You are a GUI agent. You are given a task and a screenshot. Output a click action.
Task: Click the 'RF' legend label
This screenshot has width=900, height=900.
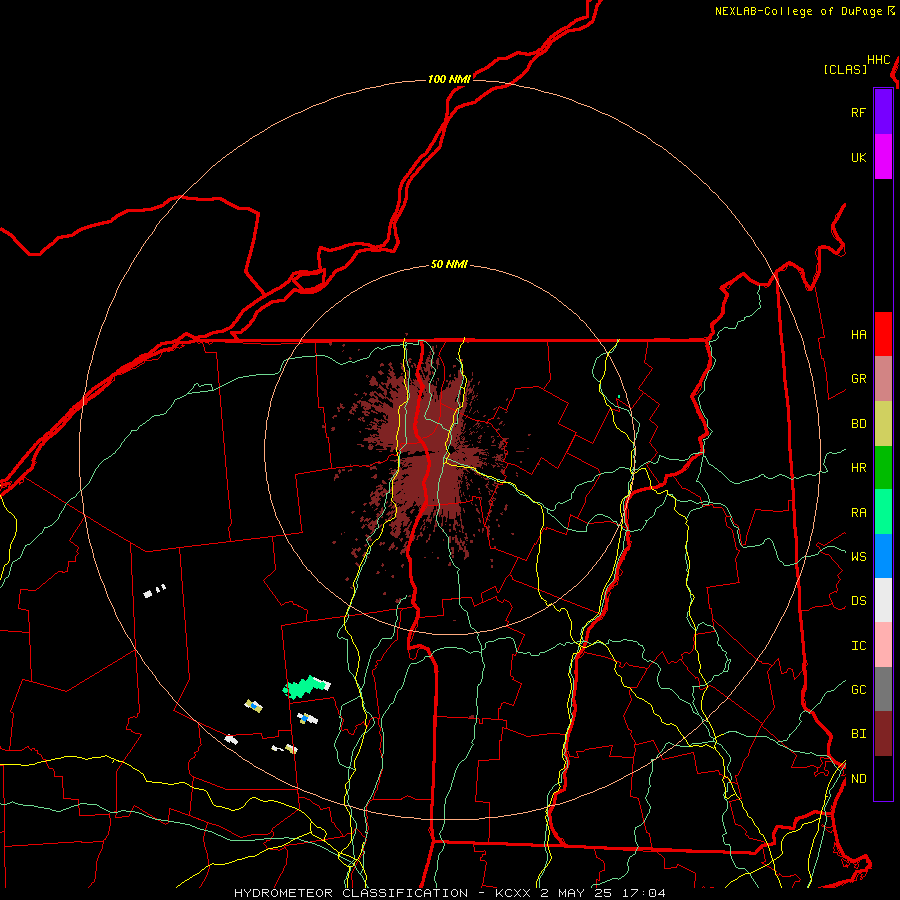pyautogui.click(x=858, y=113)
